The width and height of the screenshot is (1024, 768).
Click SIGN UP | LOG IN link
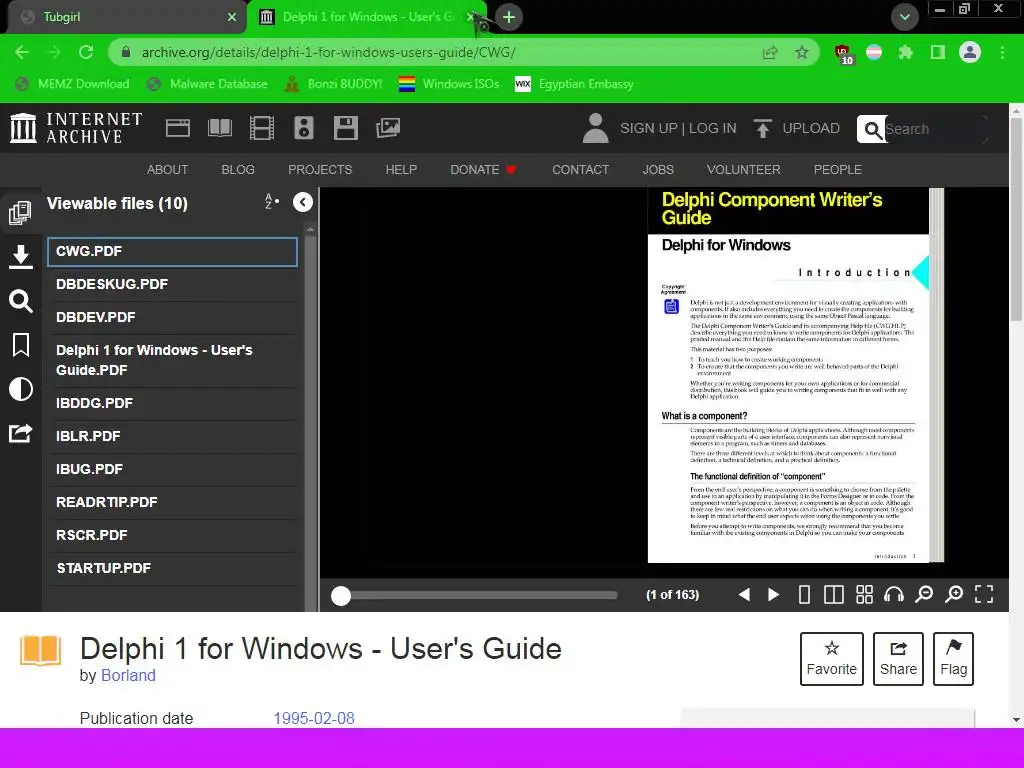tap(678, 128)
